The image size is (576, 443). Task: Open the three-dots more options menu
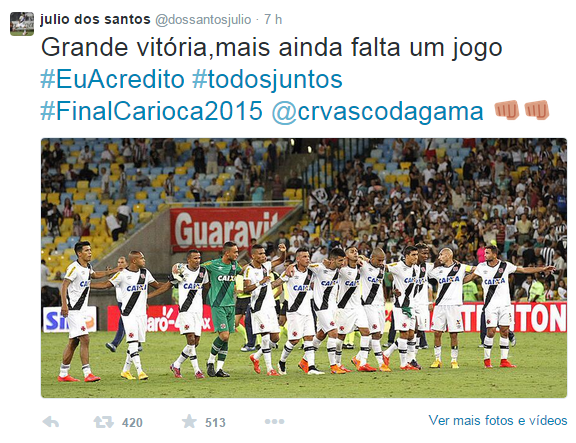[x=274, y=422]
